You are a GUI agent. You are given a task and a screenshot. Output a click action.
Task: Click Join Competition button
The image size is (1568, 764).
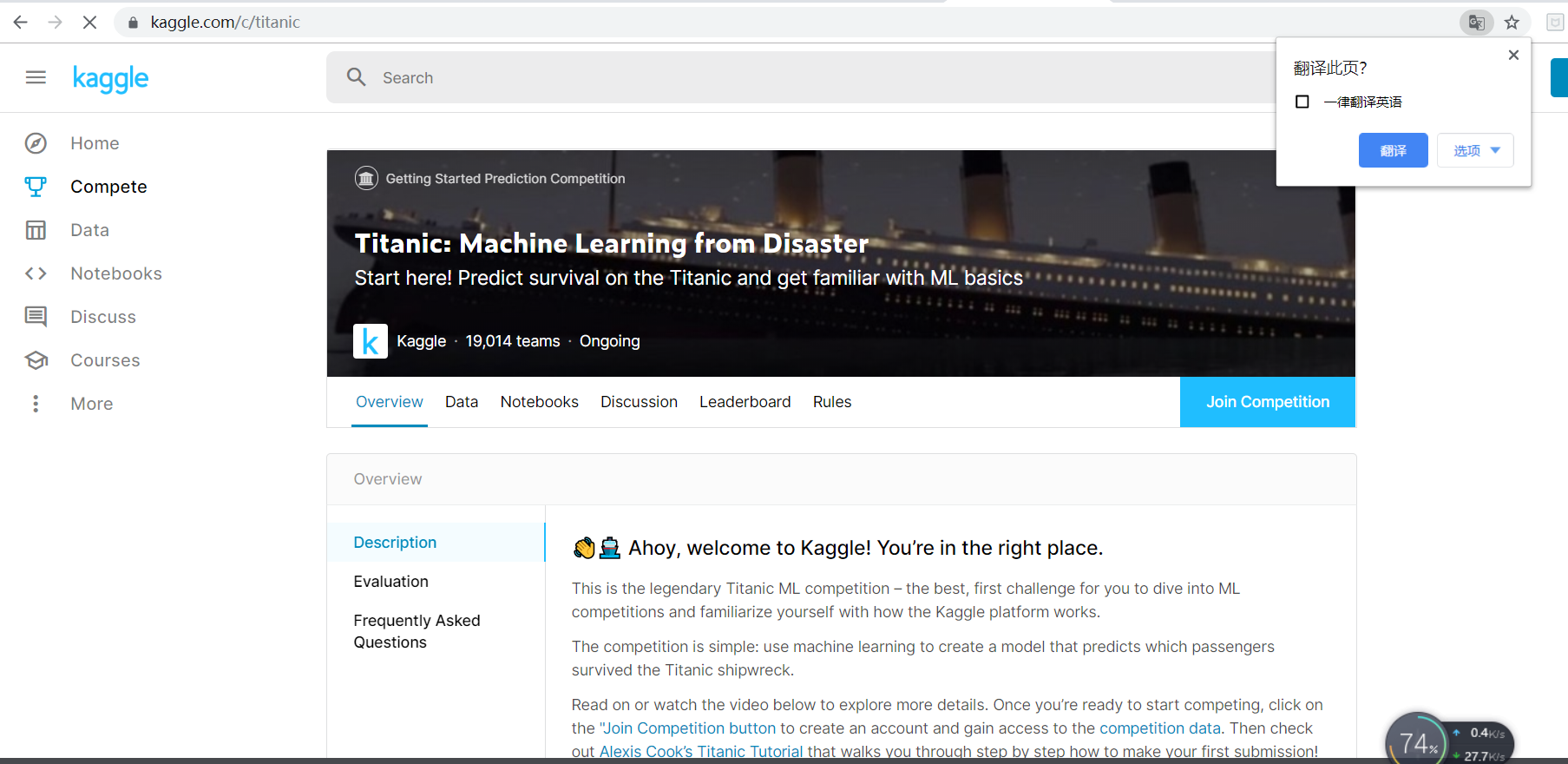tap(1268, 402)
